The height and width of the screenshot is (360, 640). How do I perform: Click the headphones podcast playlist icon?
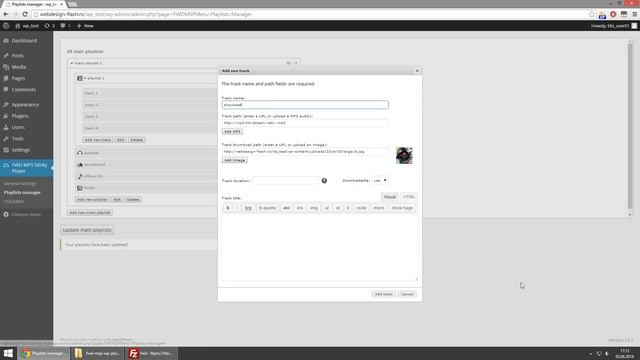pyautogui.click(x=80, y=153)
